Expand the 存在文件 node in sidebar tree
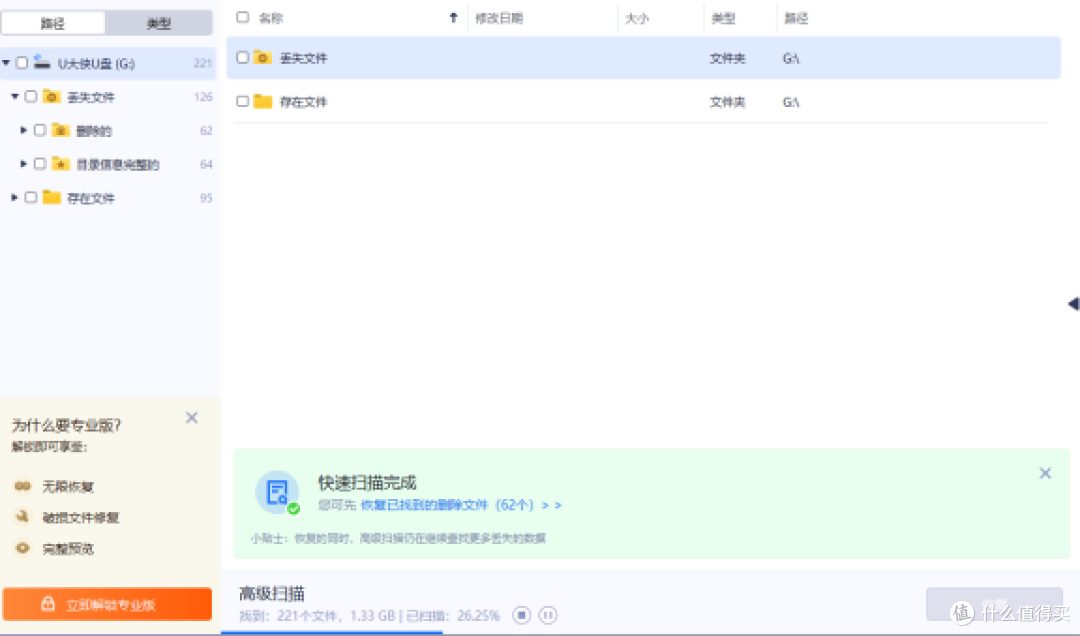This screenshot has width=1080, height=636. click(x=14, y=197)
